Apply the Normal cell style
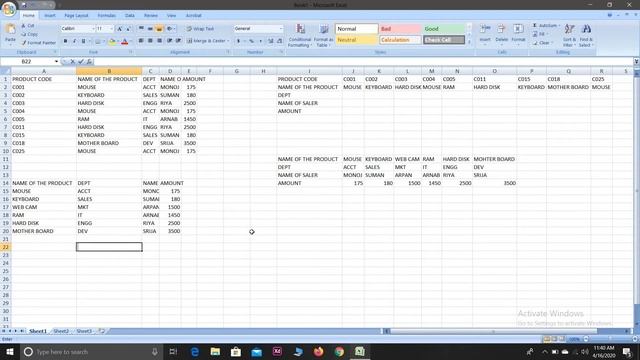This screenshot has width=640, height=360. point(357,29)
